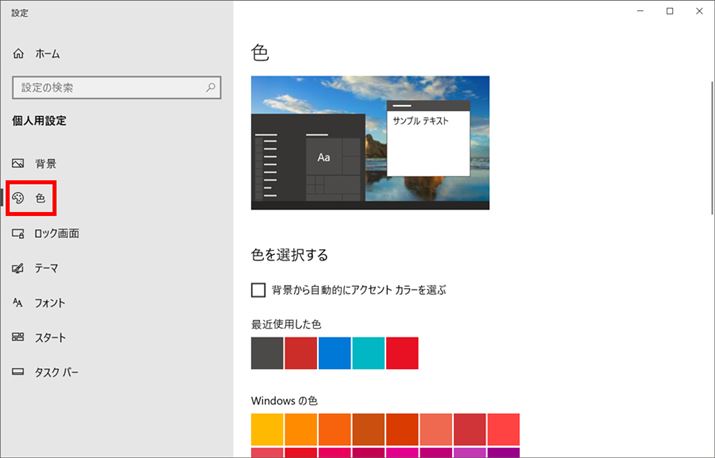The image size is (715, 458).
Task: Open 背景 settings via picture icon
Action: coord(18,163)
